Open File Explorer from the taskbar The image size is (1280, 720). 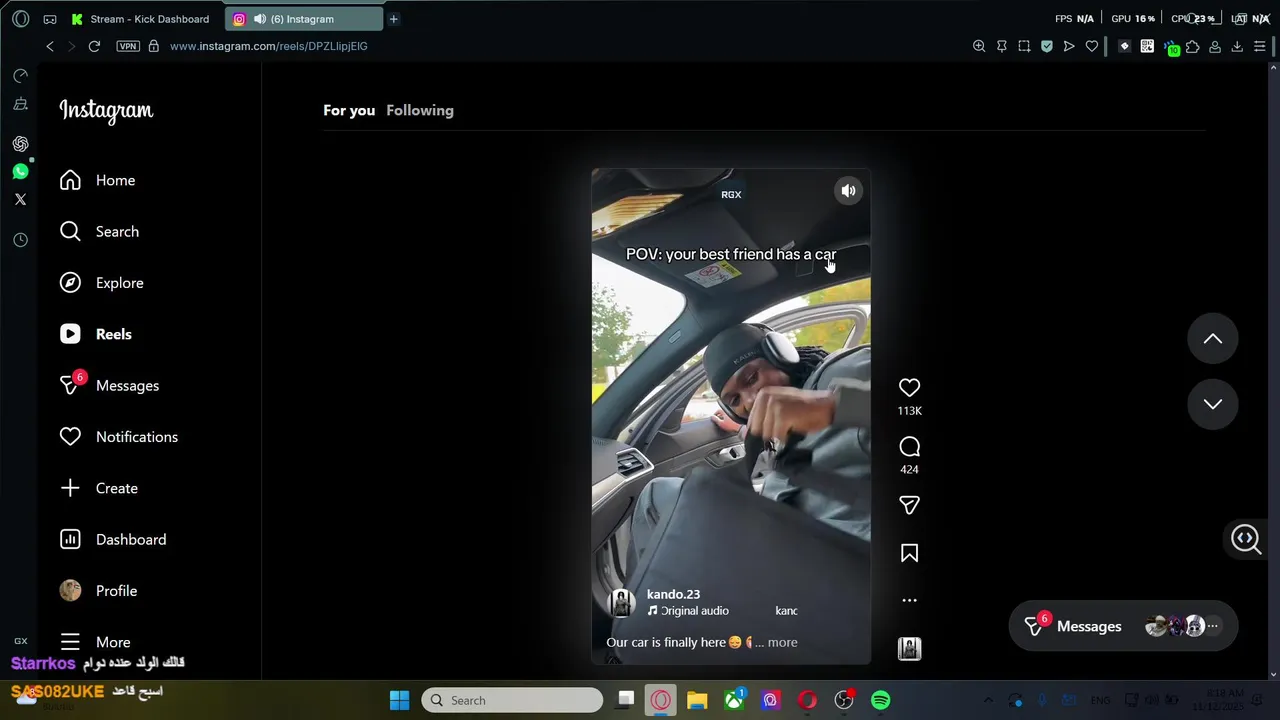coord(697,700)
